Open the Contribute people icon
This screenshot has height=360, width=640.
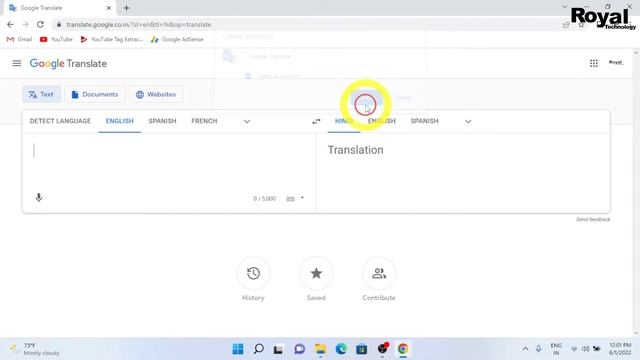(379, 273)
